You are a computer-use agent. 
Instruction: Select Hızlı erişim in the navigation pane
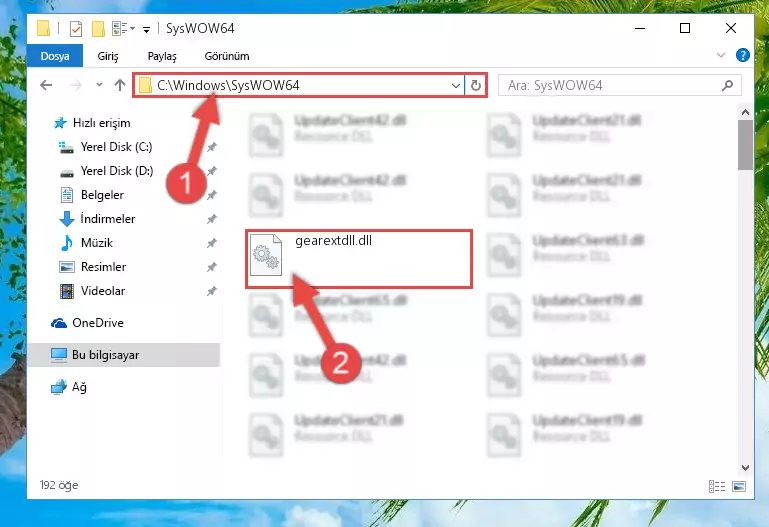coord(102,123)
